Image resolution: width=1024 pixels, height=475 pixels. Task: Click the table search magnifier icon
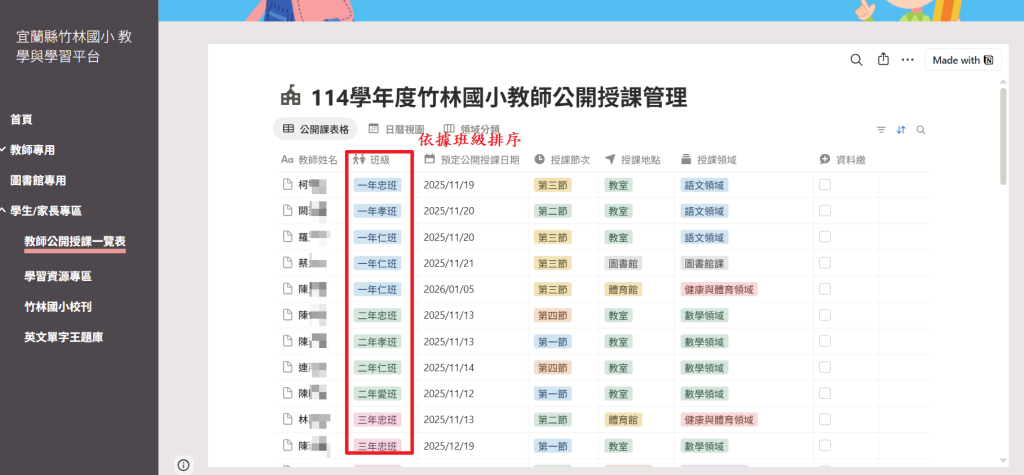pos(921,129)
